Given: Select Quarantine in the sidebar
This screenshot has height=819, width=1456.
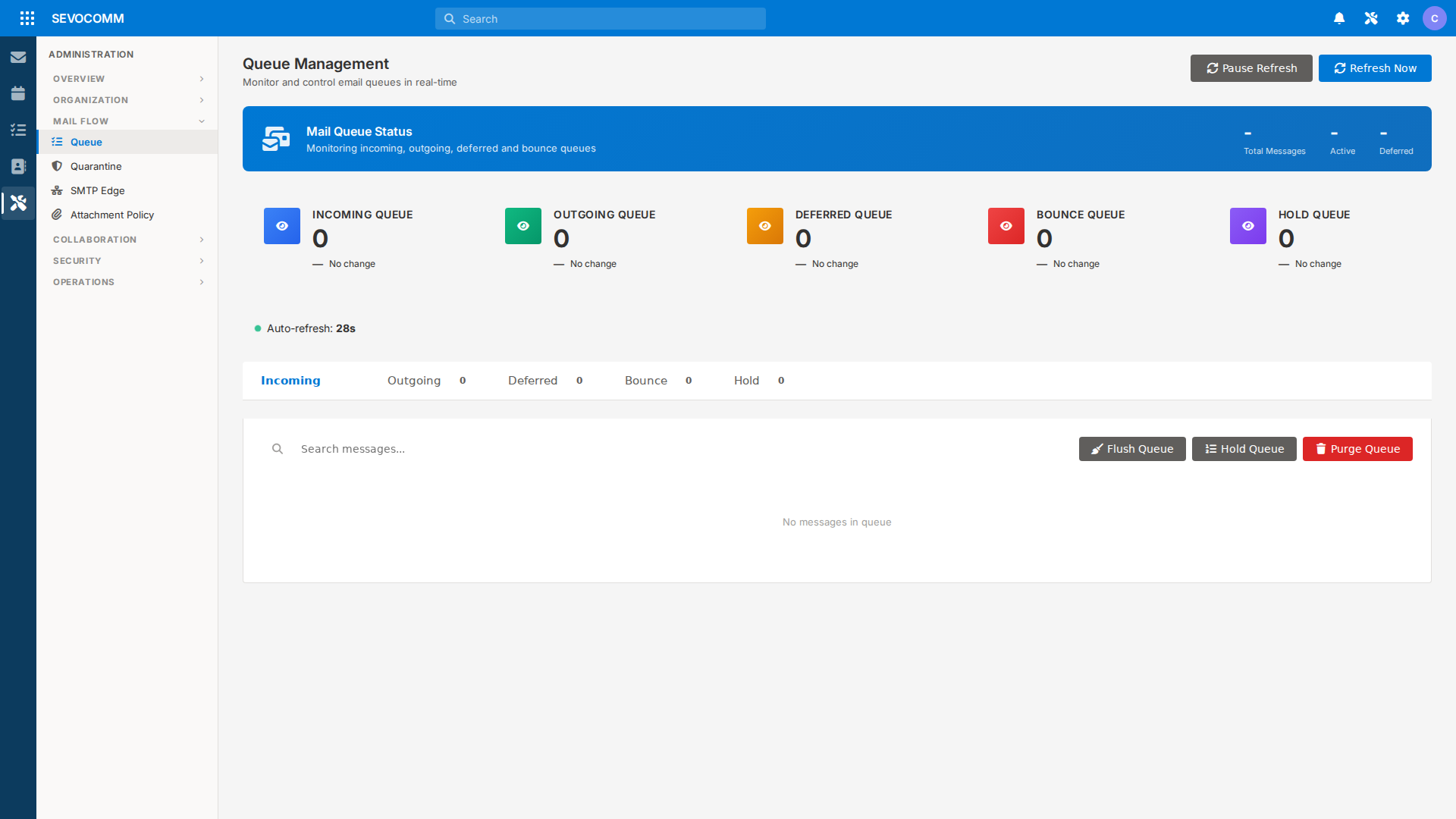Looking at the screenshot, I should click(x=95, y=166).
